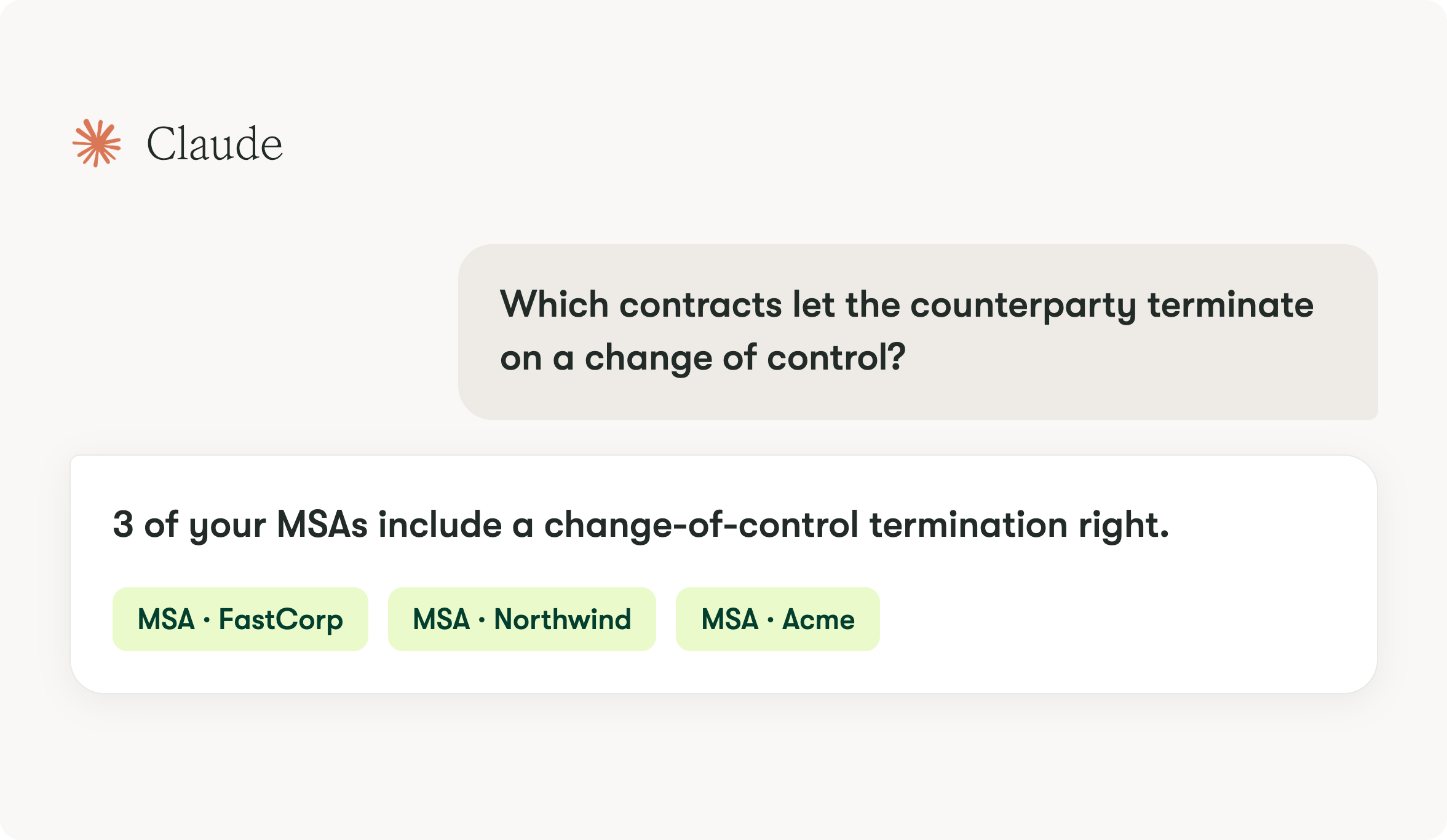Image resolution: width=1447 pixels, height=840 pixels.
Task: Click the word 'Northwind' in the middle chip
Action: tap(563, 619)
